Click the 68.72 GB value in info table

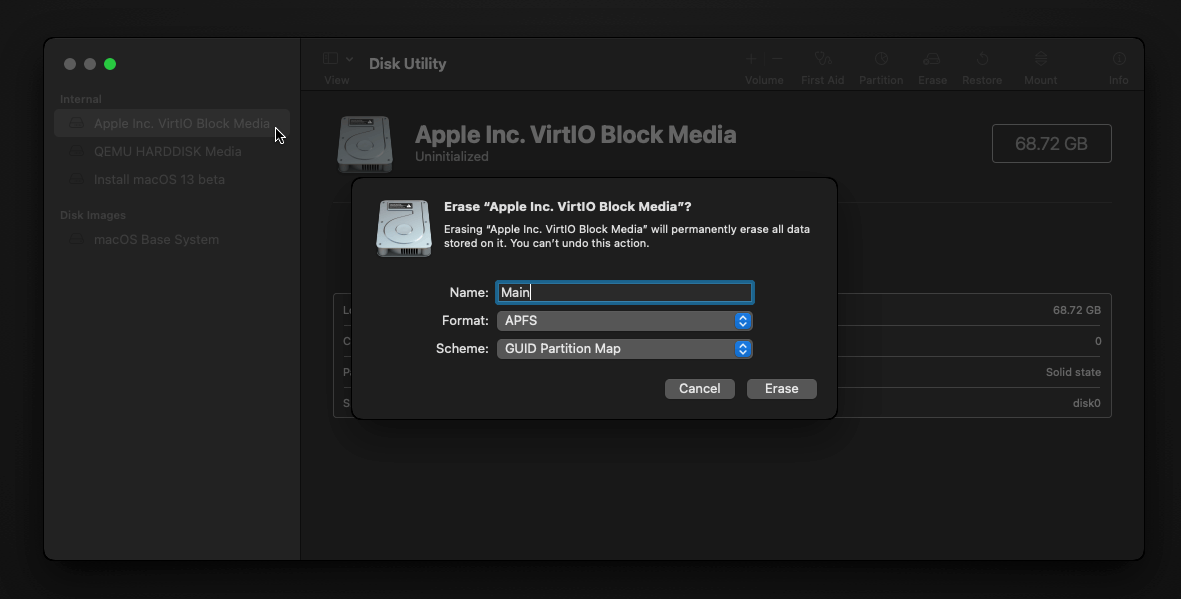pos(1076,310)
